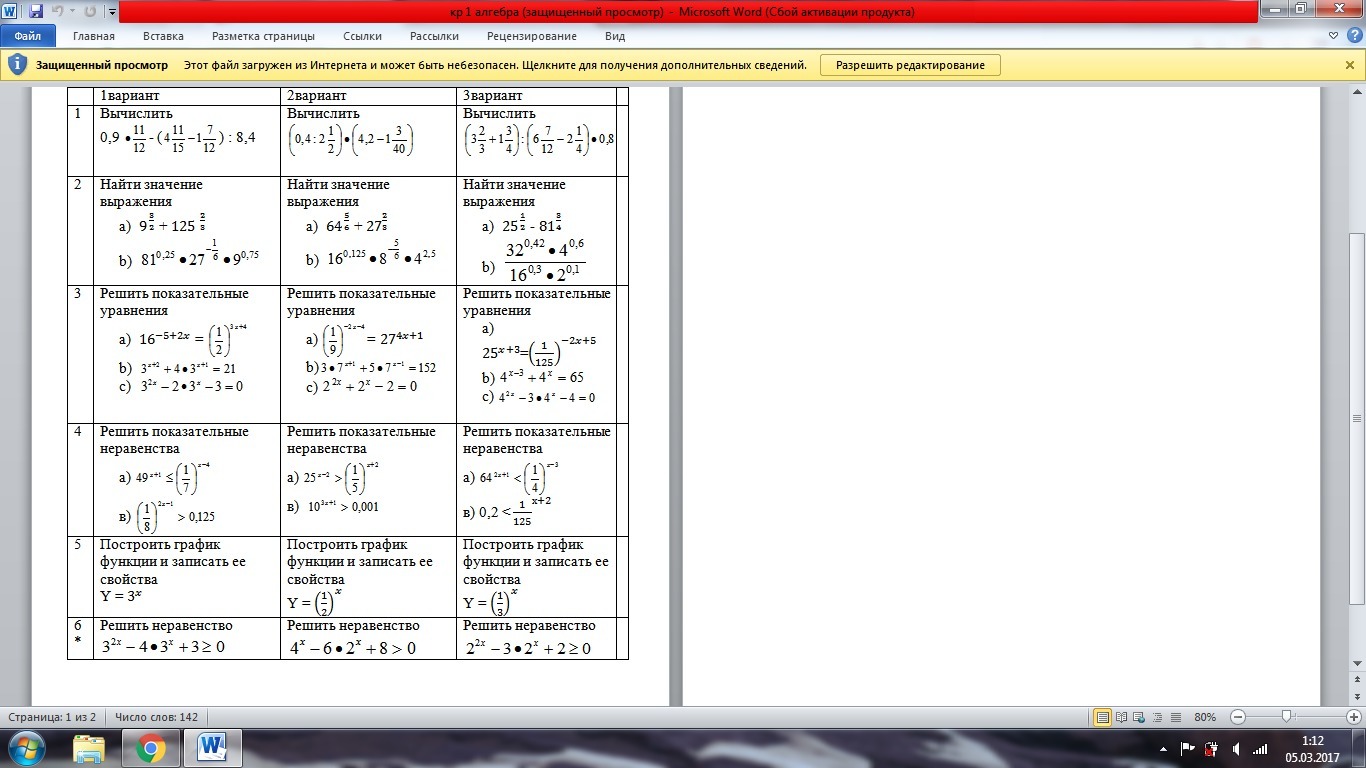The width and height of the screenshot is (1366, 768).
Task: Click the battery power tray icon
Action: pos(1211,748)
